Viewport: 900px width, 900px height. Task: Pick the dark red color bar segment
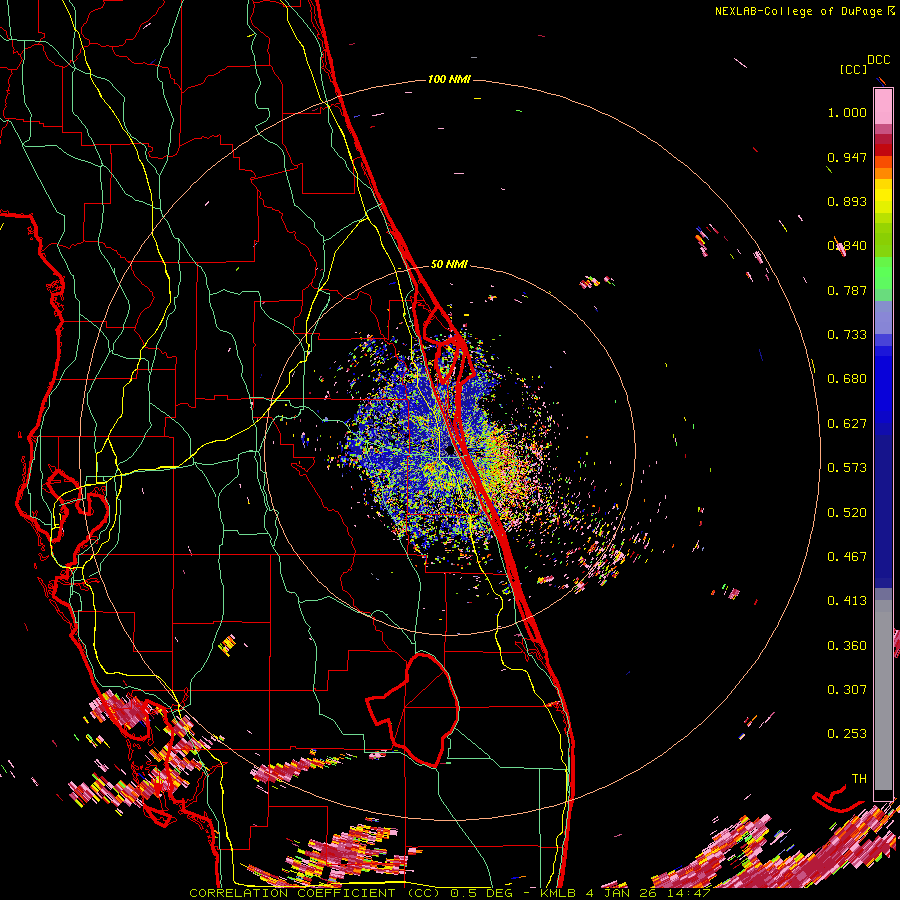(x=883, y=149)
